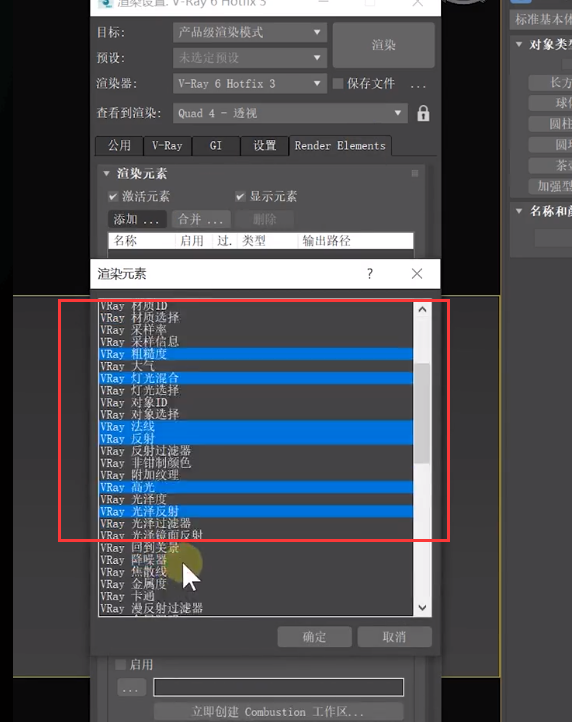Click the question mark help icon in 渲染元素 dialog
Screen dimensions: 572x722
pos(369,274)
